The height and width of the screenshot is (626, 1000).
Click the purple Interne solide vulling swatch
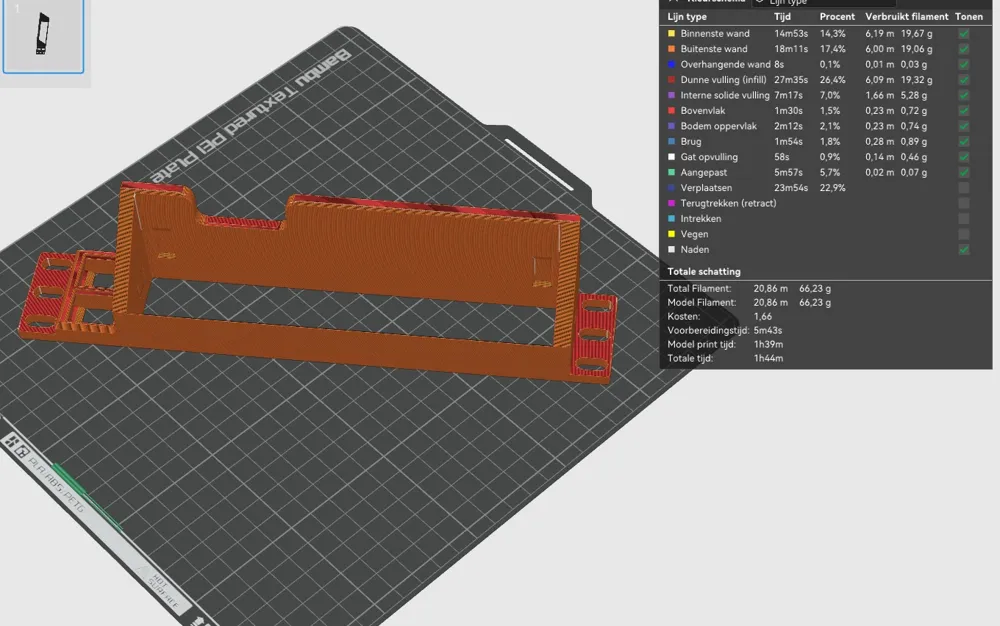pyautogui.click(x=671, y=95)
